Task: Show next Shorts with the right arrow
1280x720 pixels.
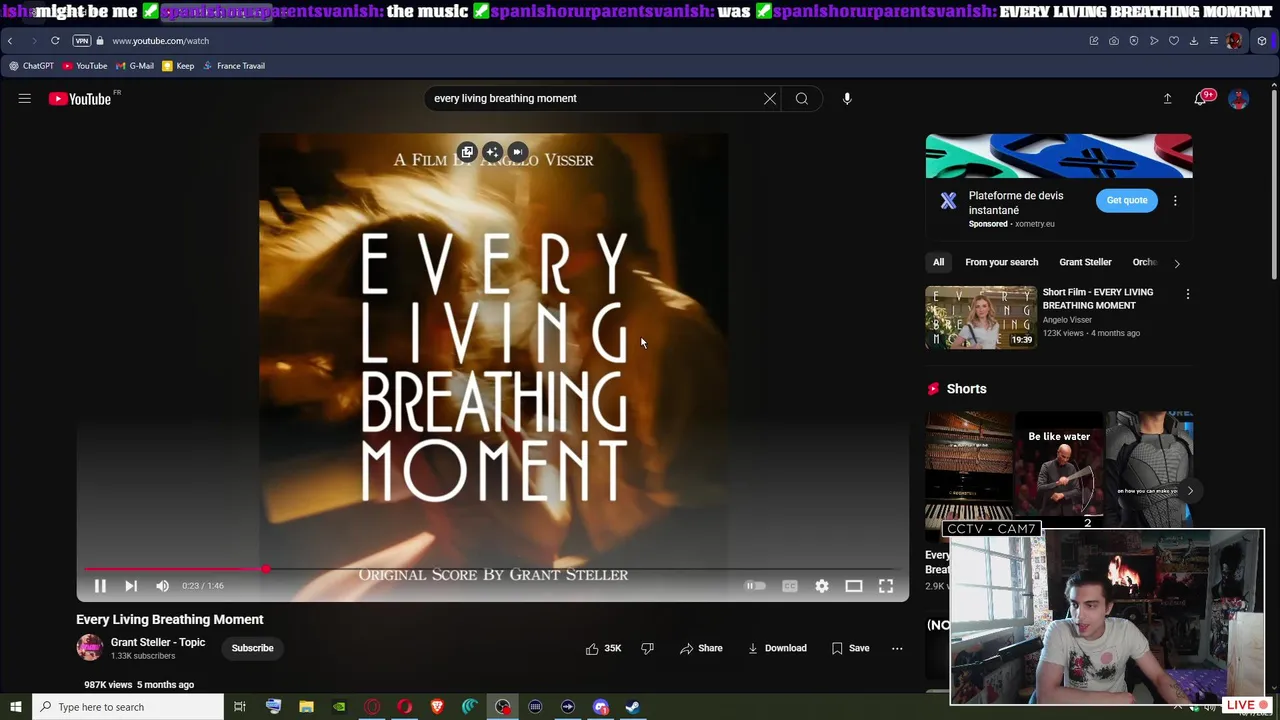Action: [x=1189, y=490]
